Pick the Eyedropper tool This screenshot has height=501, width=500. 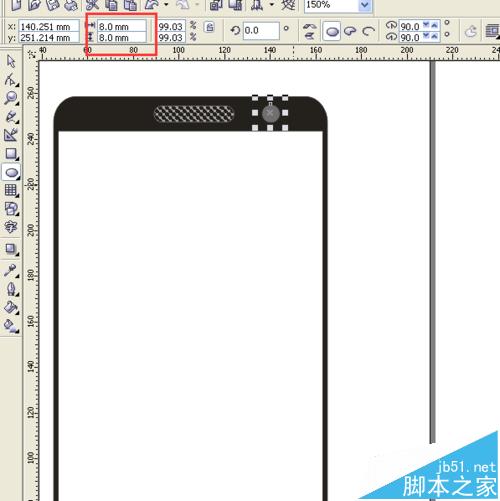pos(11,270)
